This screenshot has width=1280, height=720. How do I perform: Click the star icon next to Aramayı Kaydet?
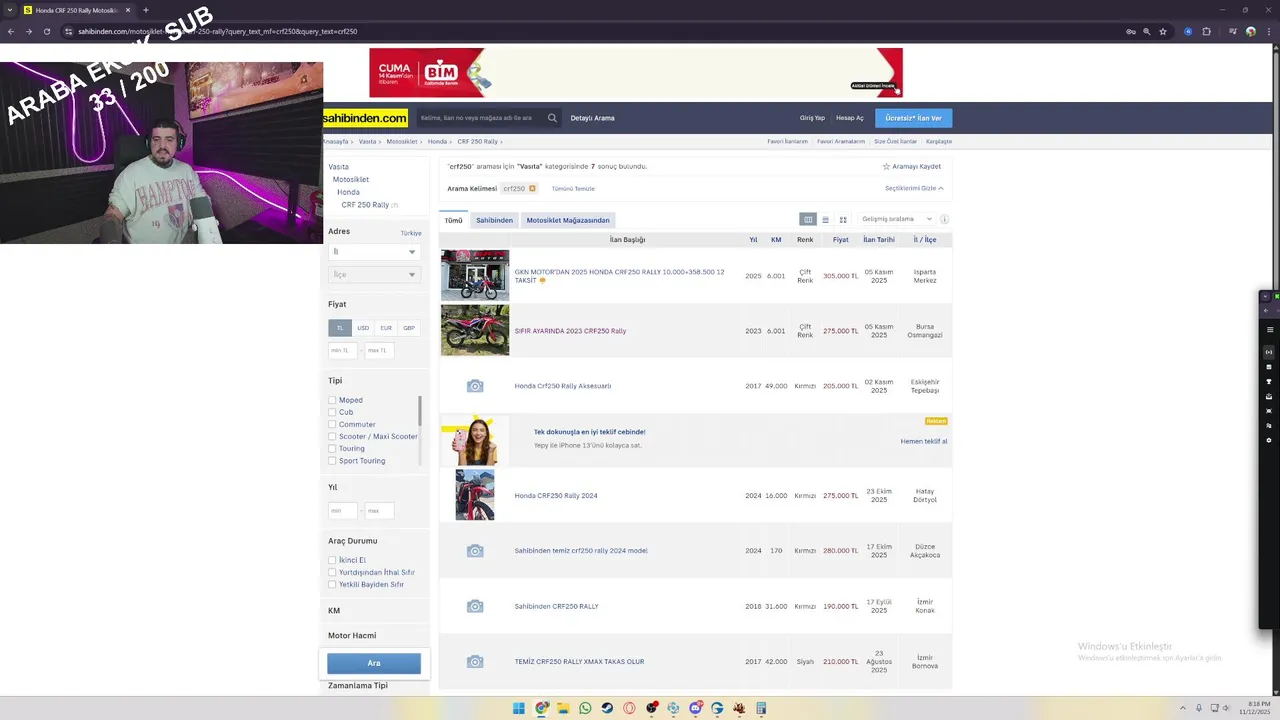click(886, 167)
